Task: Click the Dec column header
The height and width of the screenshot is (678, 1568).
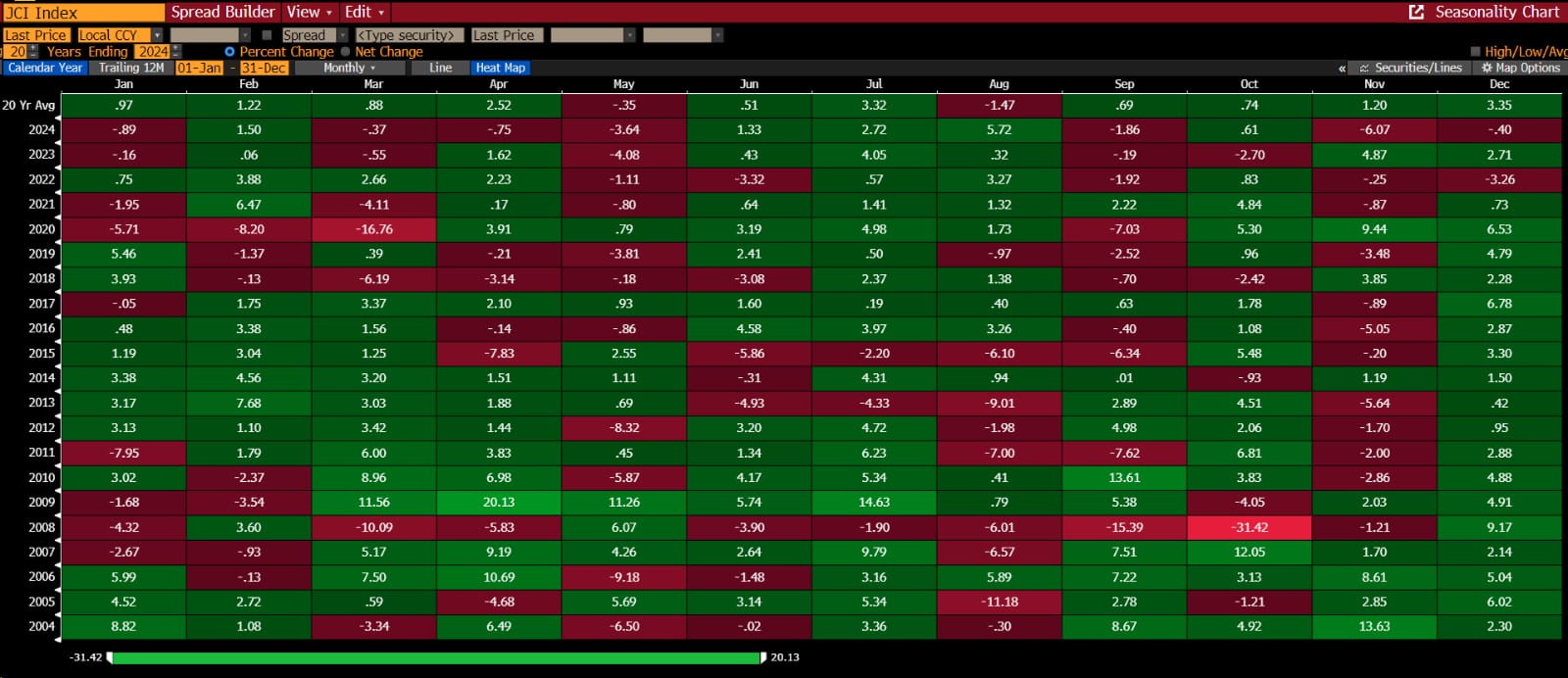Action: coord(1499,84)
